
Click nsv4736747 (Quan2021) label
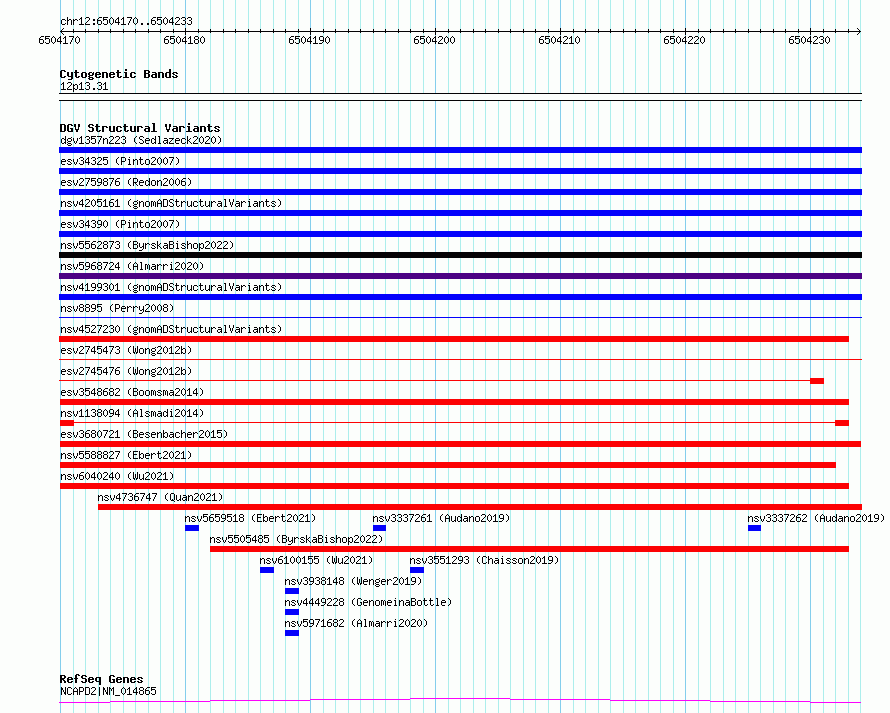160,497
